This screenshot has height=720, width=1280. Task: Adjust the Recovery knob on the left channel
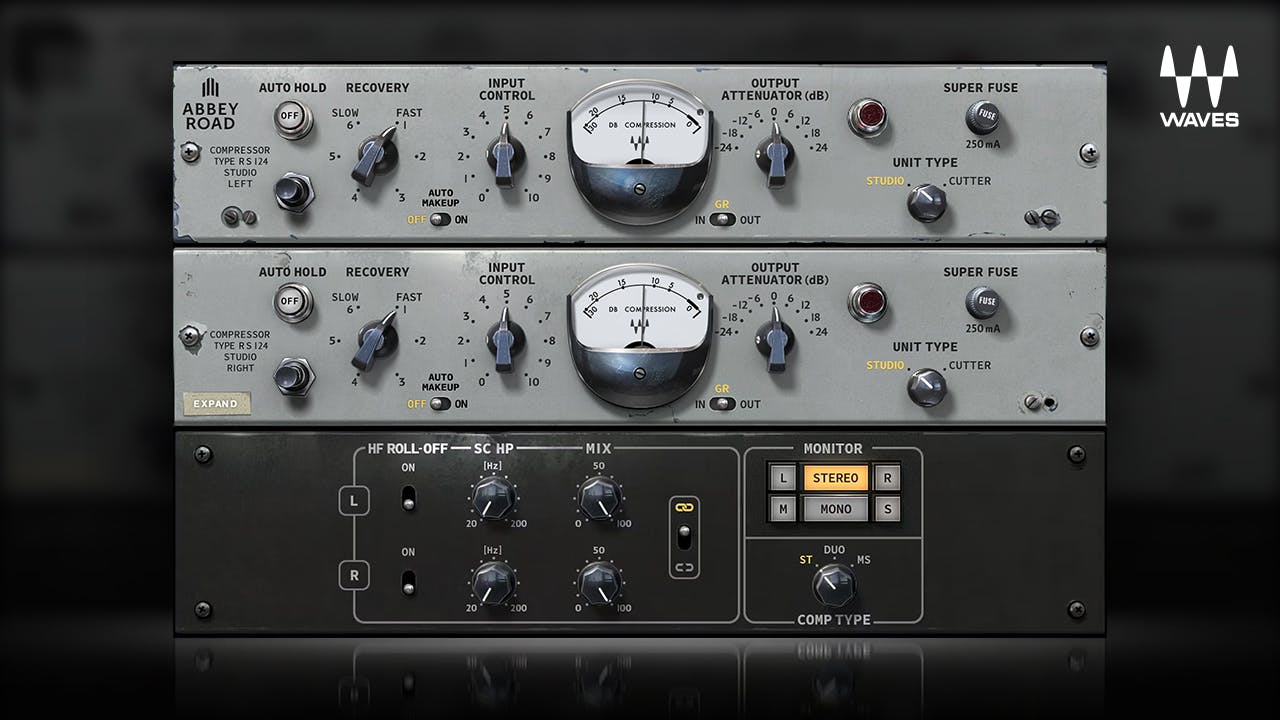pos(380,155)
